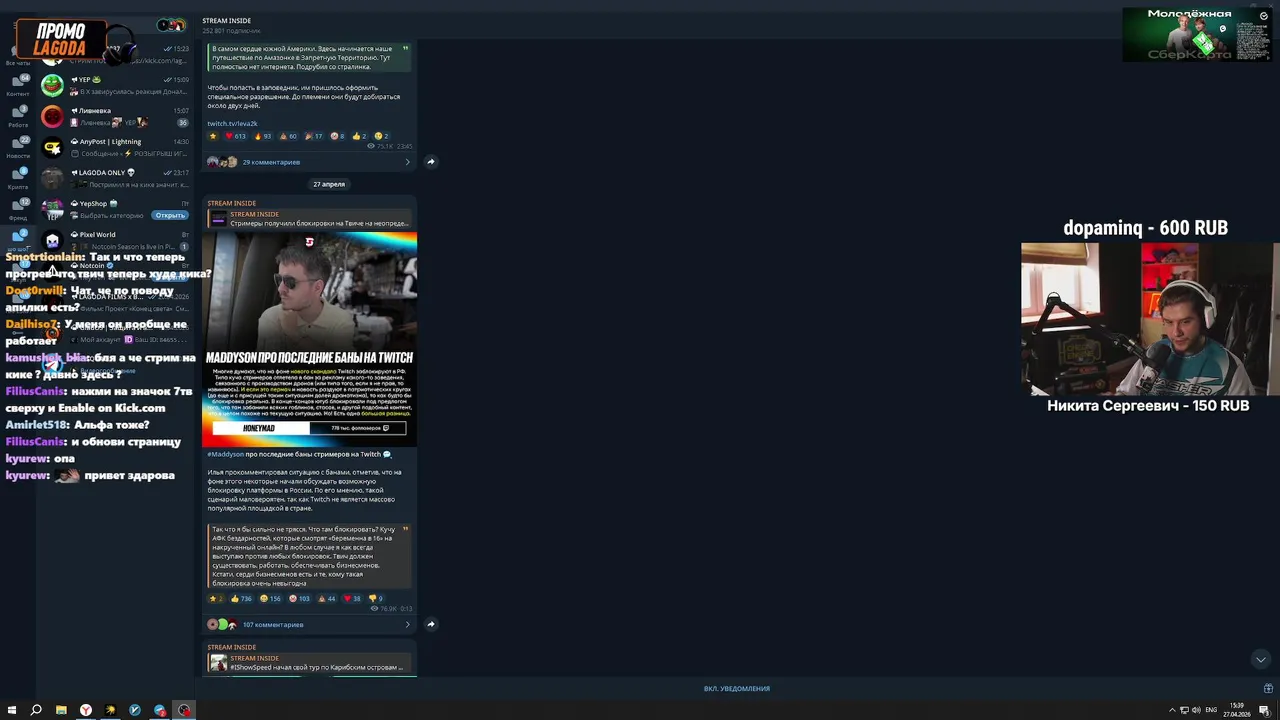Click the star reaction on the first post
The width and height of the screenshot is (1280, 720).
[212, 136]
